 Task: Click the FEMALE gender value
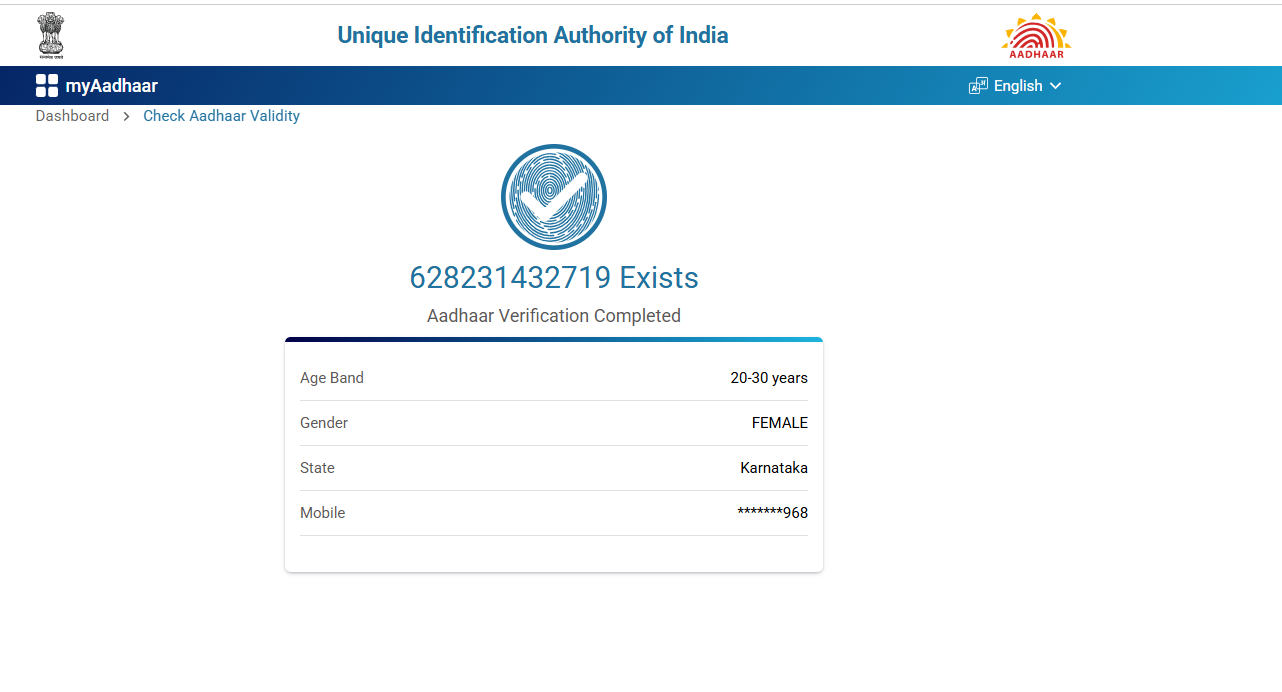[x=780, y=423]
